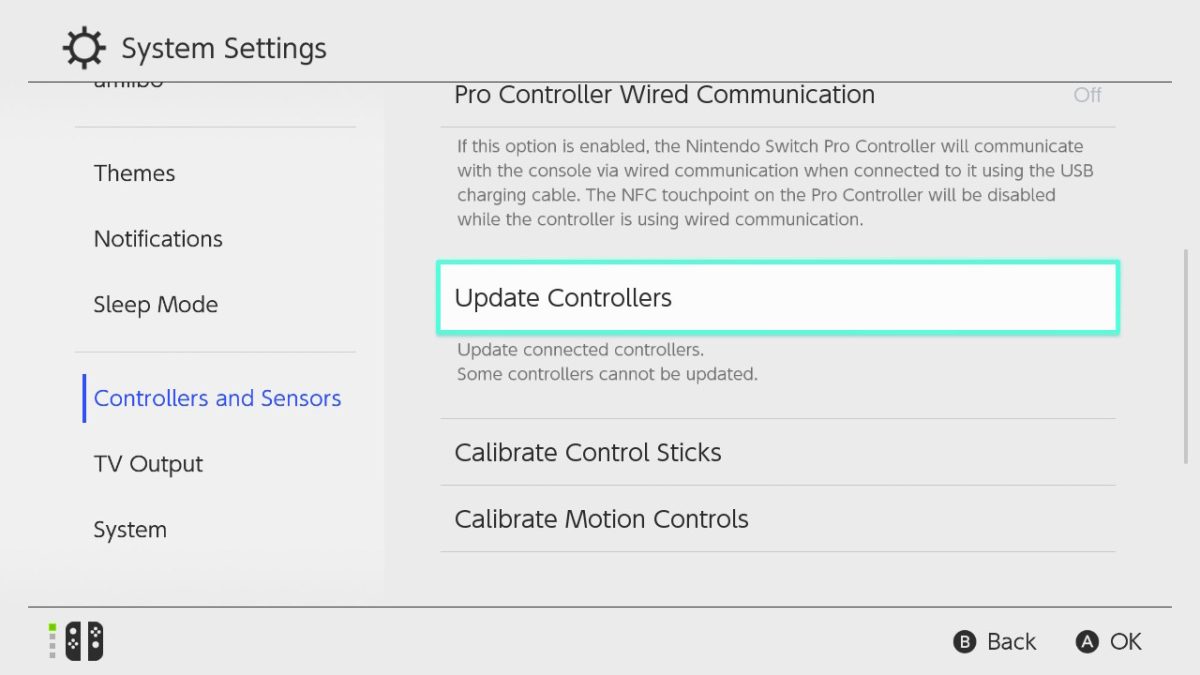This screenshot has width=1200, height=675.
Task: Select Controllers and Sensors section
Action: click(217, 398)
